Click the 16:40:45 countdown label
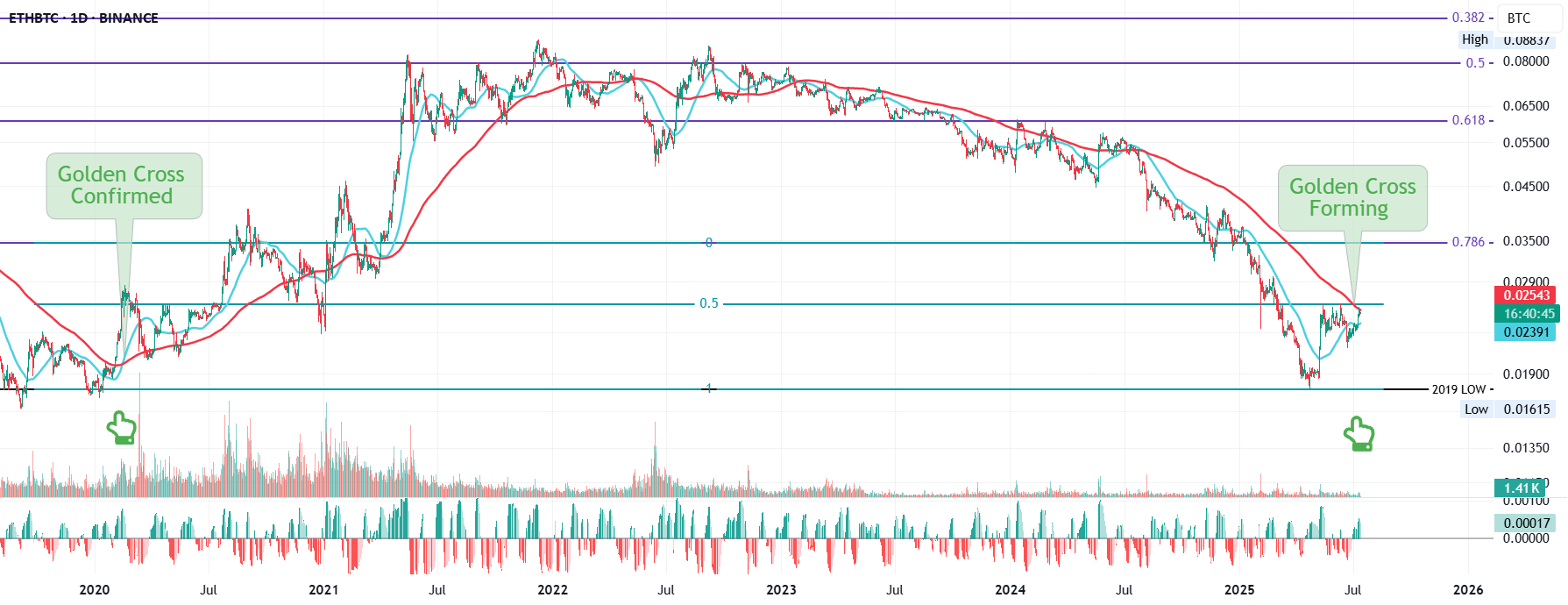The height and width of the screenshot is (605, 1568). [x=1525, y=314]
